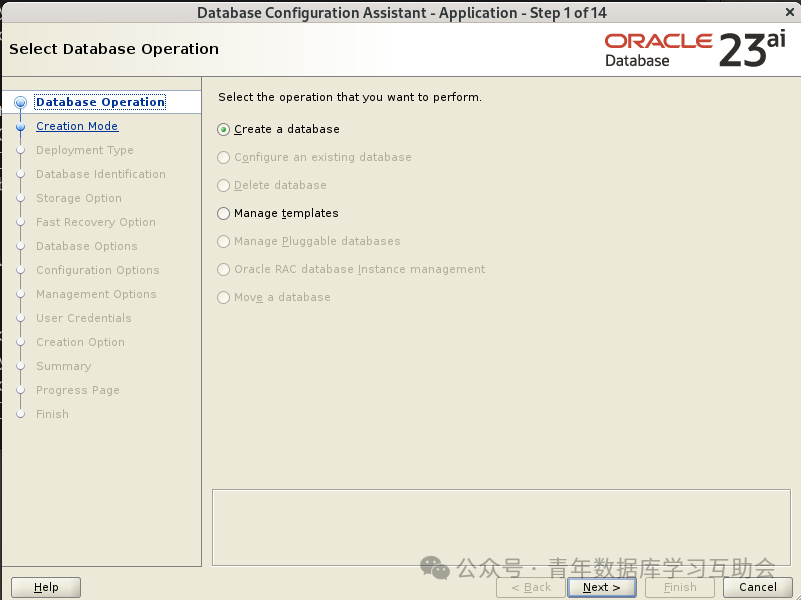
Task: Click the Back navigation button
Action: click(x=531, y=587)
